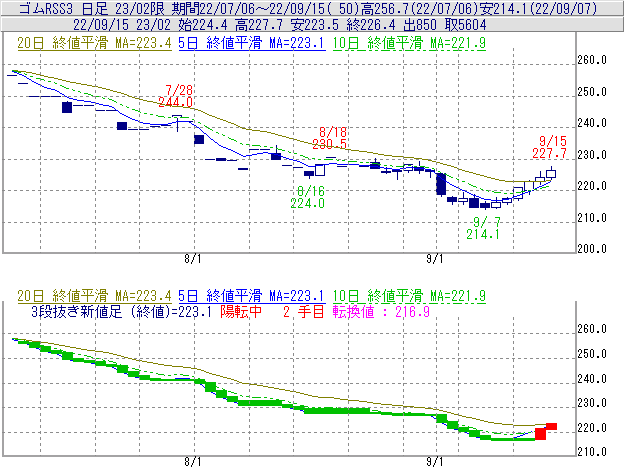Click the 200.0 axis label in upper chart

click(592, 249)
